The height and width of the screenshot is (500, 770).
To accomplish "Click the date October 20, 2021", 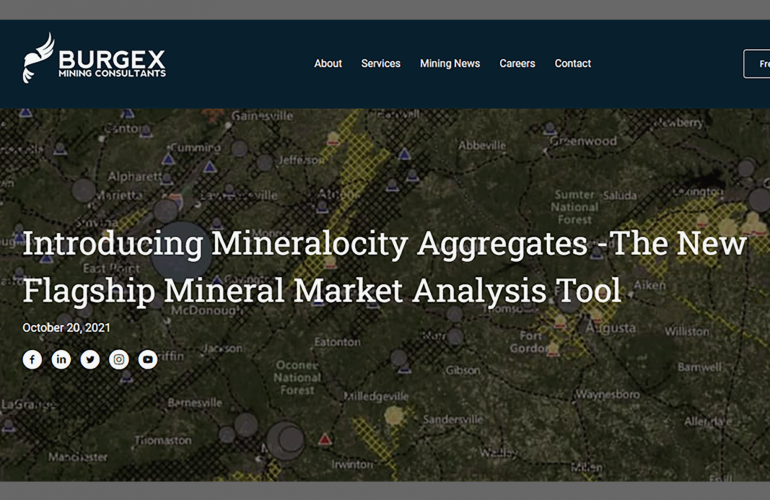I will tap(66, 328).
